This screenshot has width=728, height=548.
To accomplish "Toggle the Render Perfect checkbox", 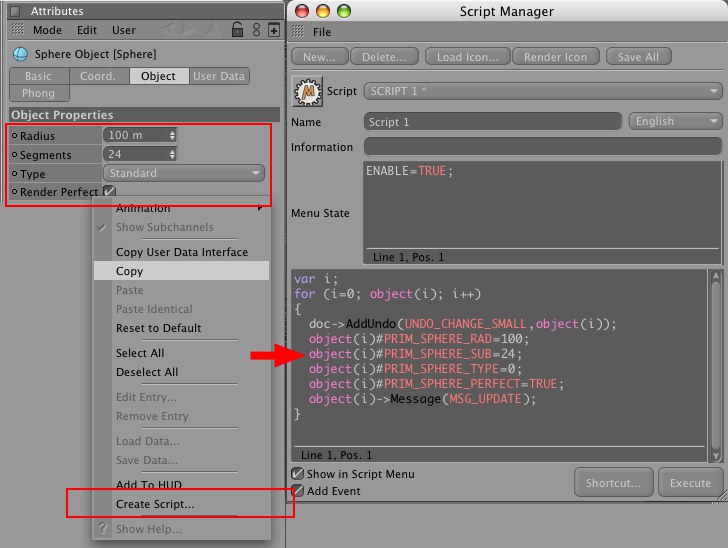I will pos(110,191).
